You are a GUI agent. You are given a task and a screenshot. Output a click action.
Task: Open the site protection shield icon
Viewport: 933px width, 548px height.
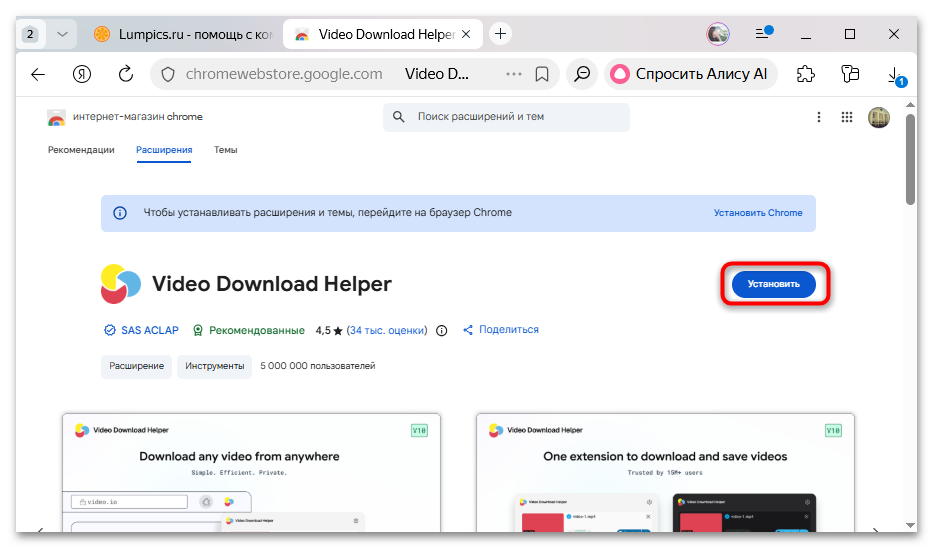coord(168,74)
